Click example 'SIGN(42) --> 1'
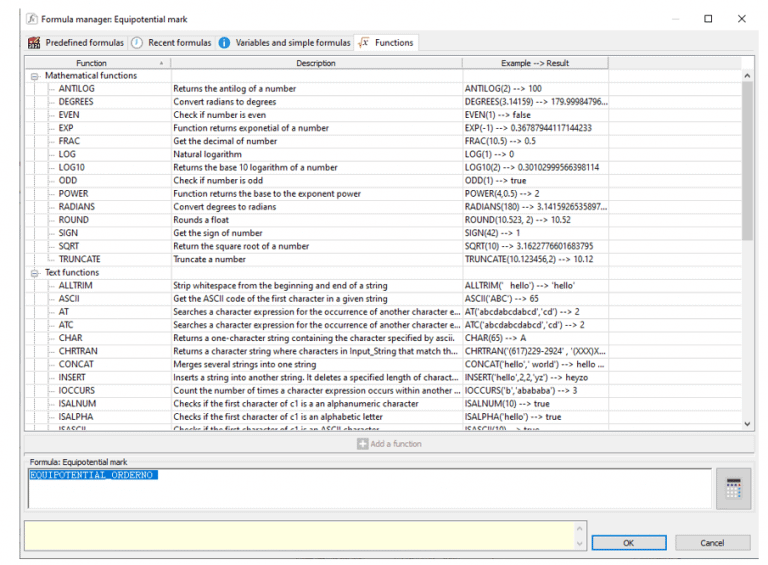Image resolution: width=768 pixels, height=565 pixels. point(492,233)
